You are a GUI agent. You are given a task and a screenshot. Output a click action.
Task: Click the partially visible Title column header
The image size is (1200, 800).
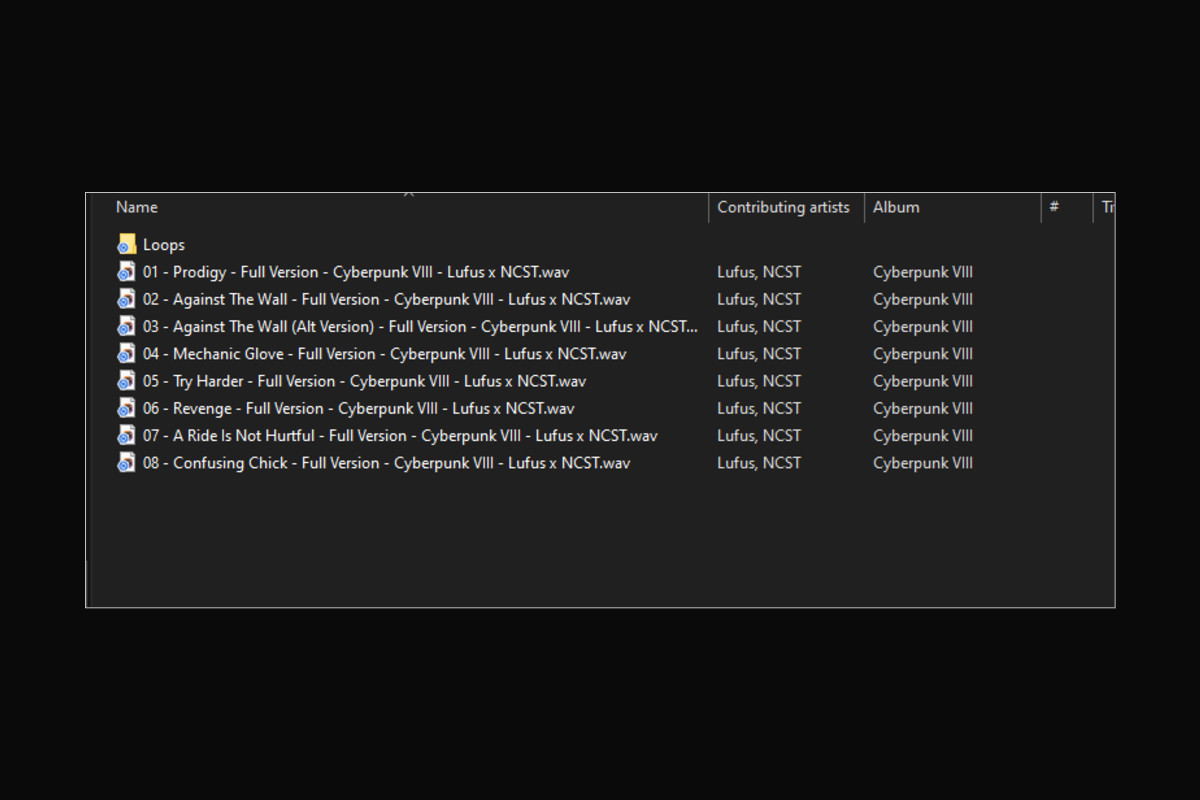coord(1106,207)
